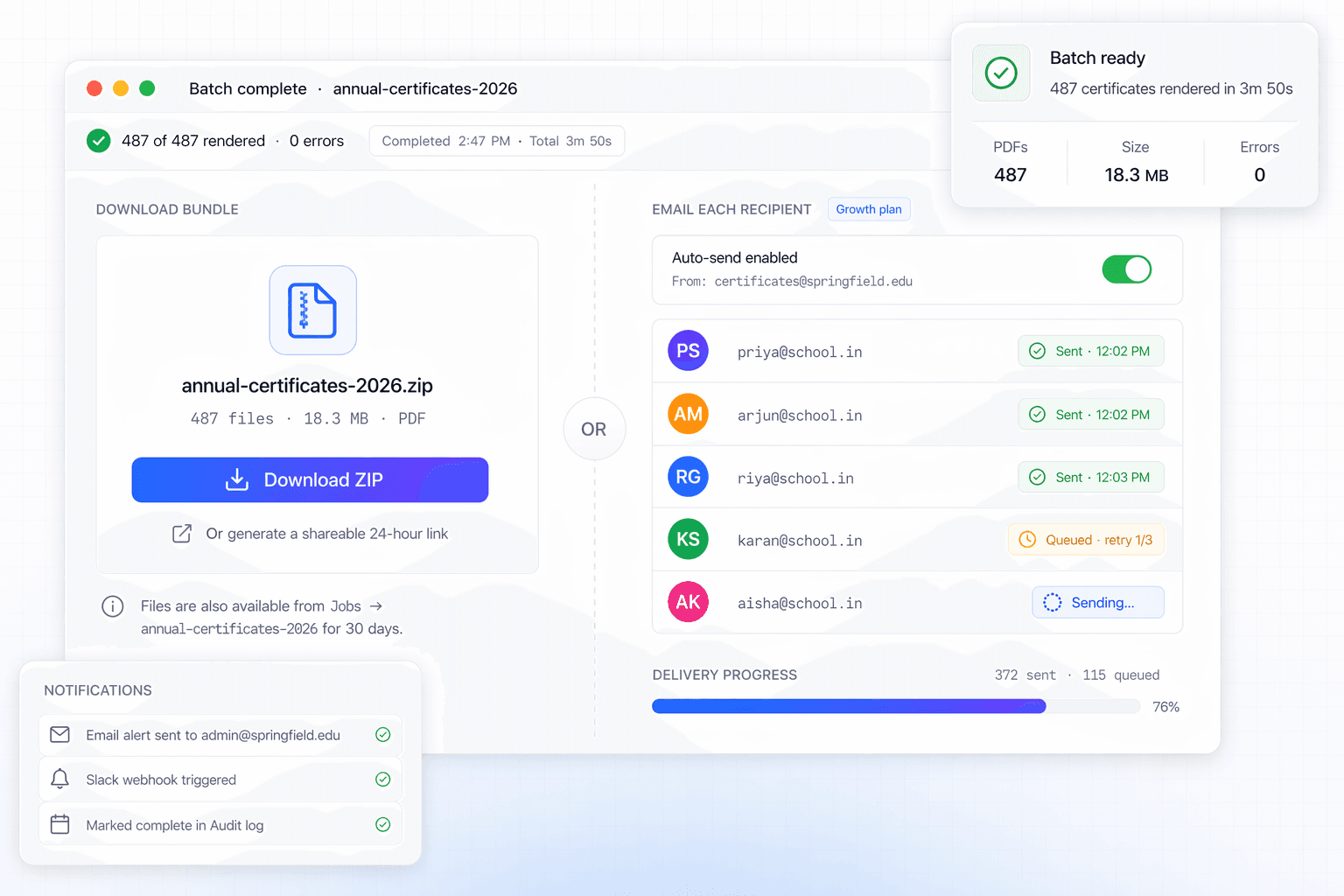
Task: Click the red close window button
Action: click(94, 88)
